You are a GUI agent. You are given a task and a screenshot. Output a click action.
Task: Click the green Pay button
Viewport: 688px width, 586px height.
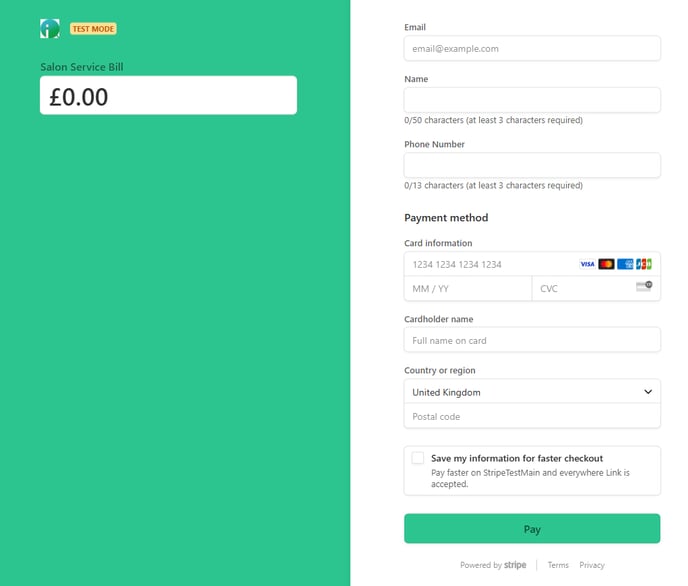coord(532,529)
